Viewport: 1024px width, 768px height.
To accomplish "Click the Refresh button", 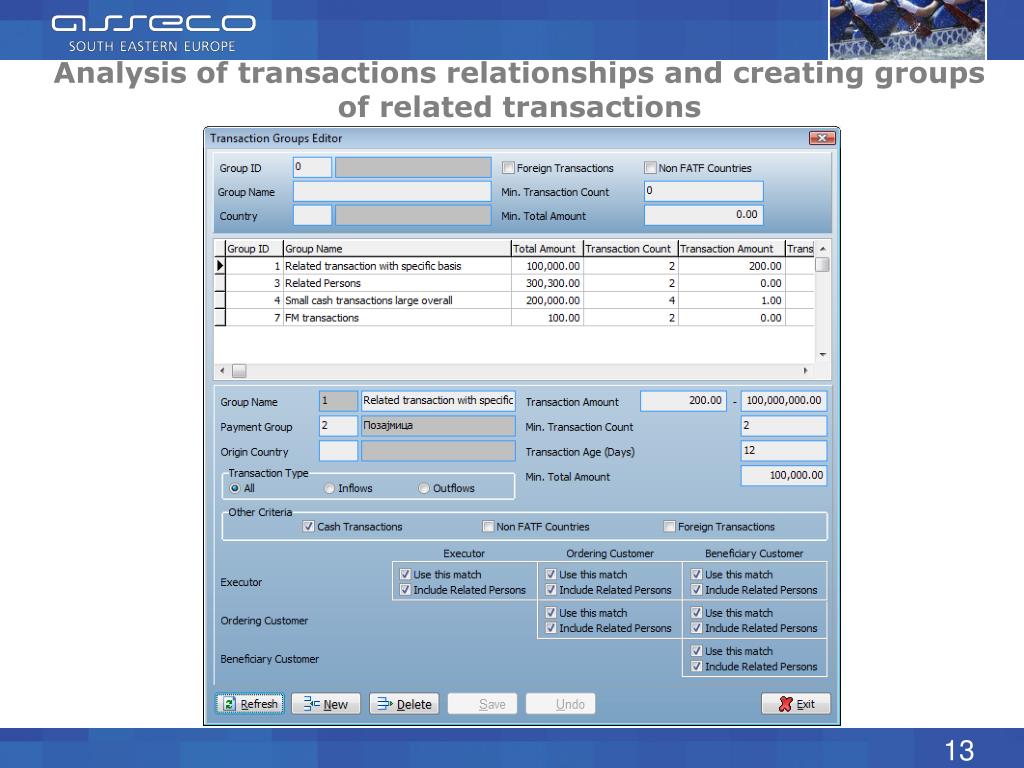I will (x=250, y=704).
